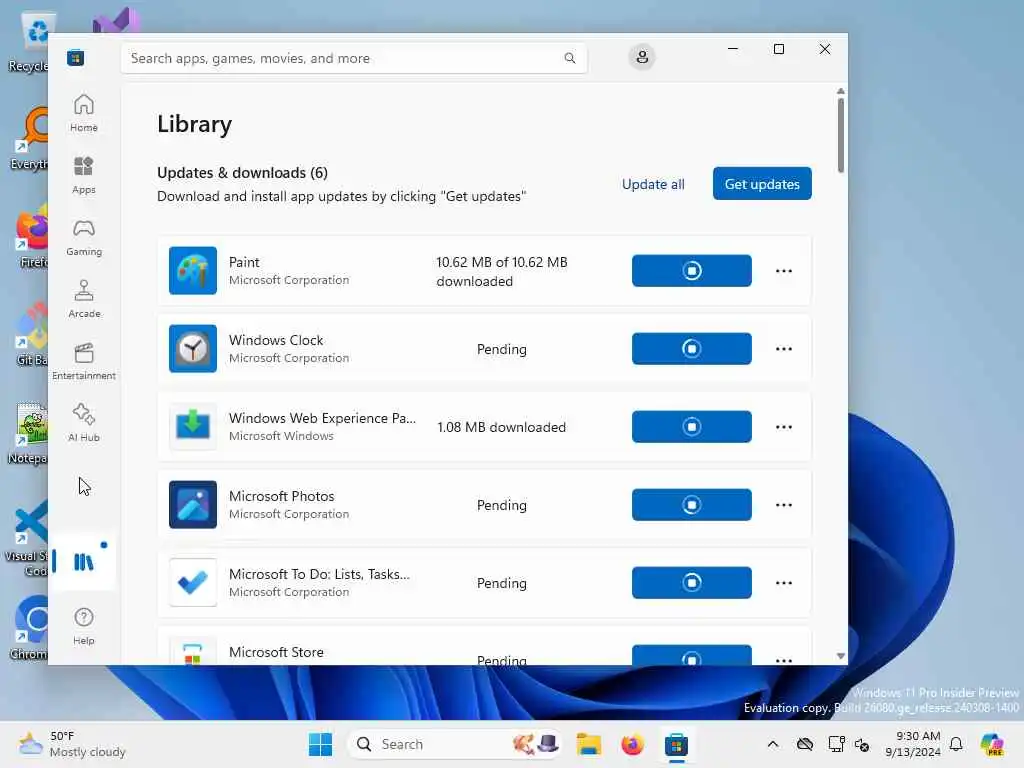
Task: Click the Update all link
Action: pos(653,184)
